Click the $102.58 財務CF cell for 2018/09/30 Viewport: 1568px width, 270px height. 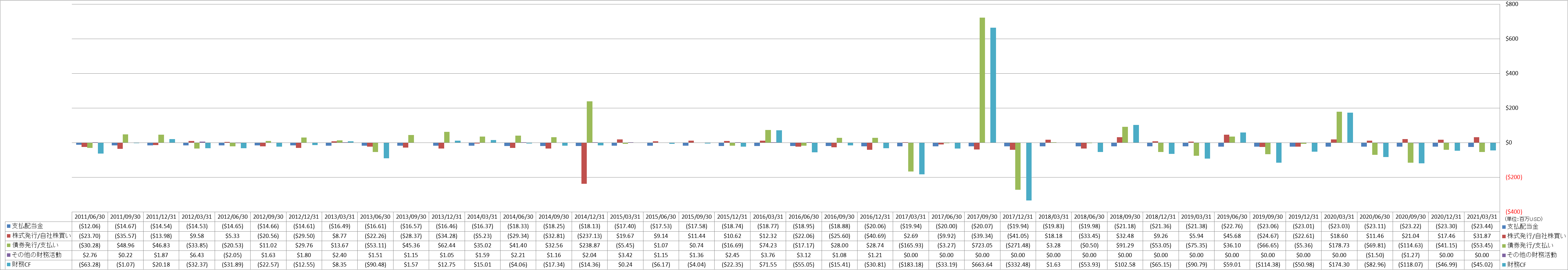click(x=1125, y=265)
